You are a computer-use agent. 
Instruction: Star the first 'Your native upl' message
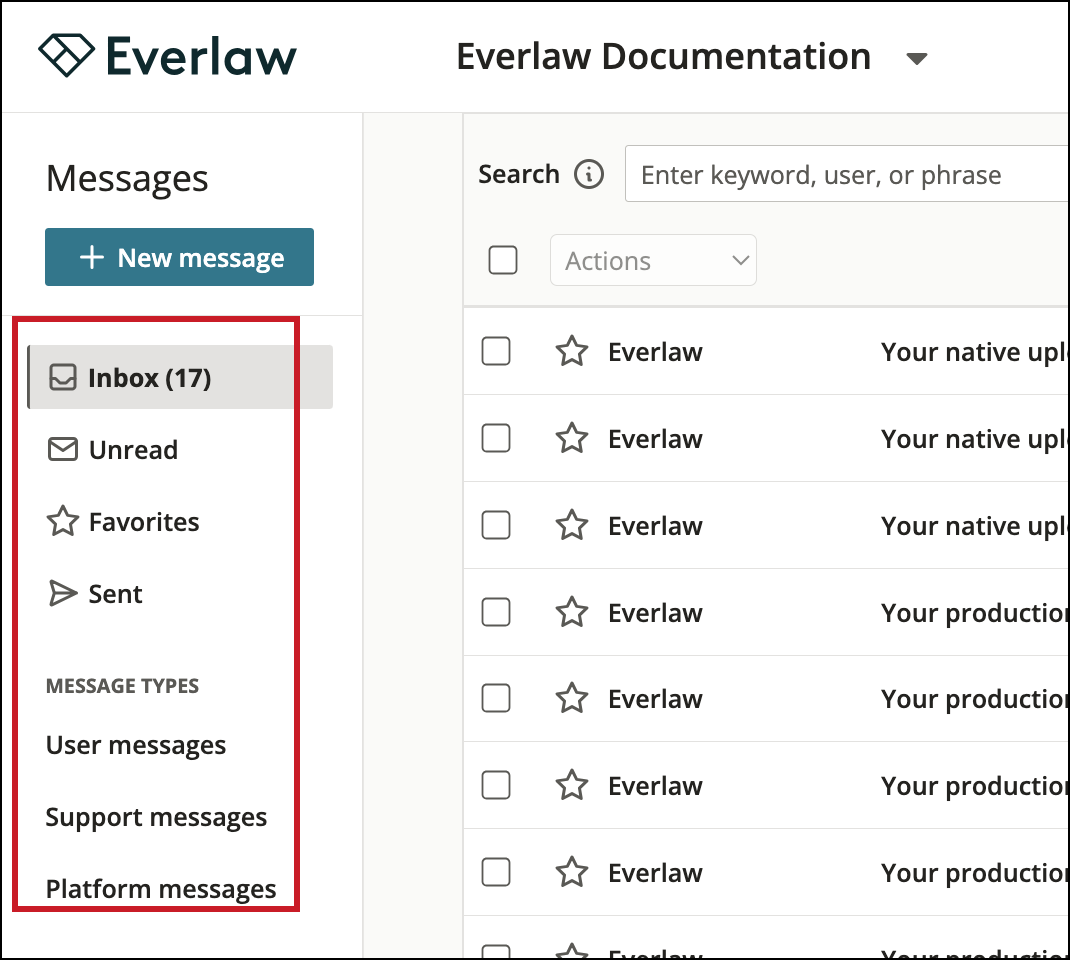(572, 351)
